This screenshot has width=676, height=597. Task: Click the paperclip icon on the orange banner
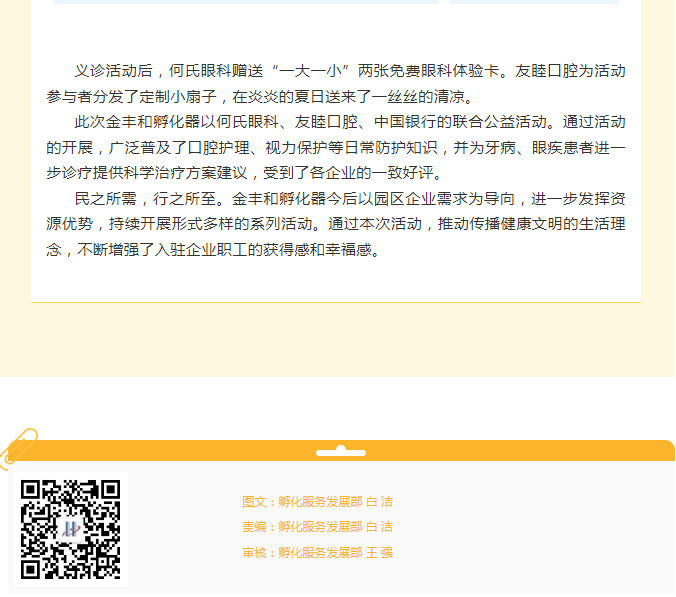pyautogui.click(x=18, y=449)
